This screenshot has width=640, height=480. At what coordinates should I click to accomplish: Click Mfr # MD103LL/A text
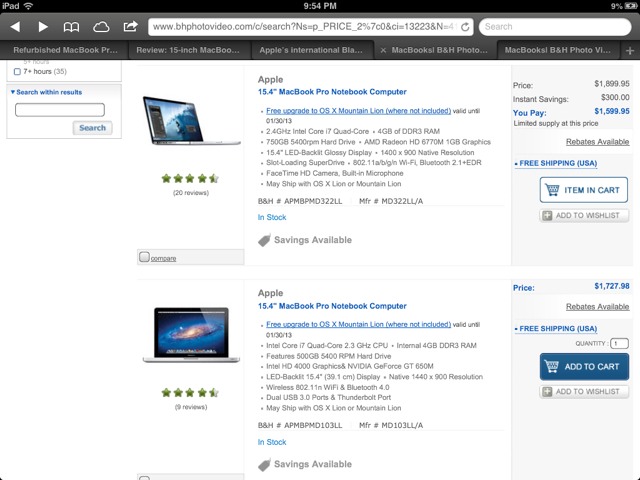pyautogui.click(x=391, y=425)
